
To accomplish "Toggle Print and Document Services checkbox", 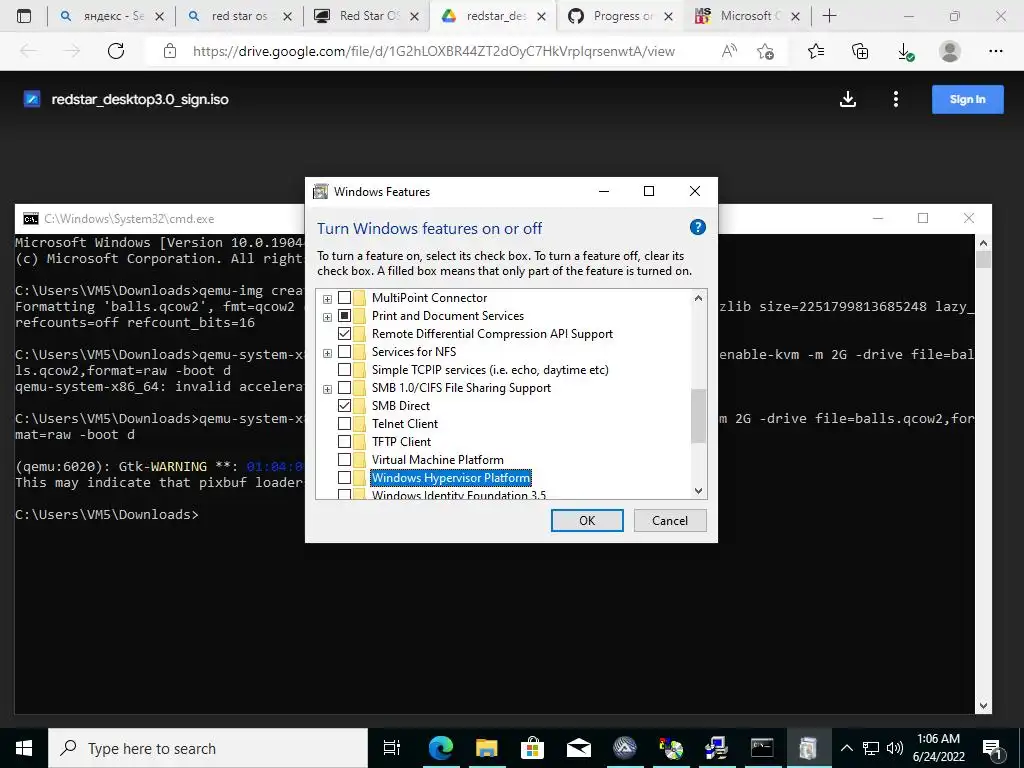I will click(x=344, y=315).
